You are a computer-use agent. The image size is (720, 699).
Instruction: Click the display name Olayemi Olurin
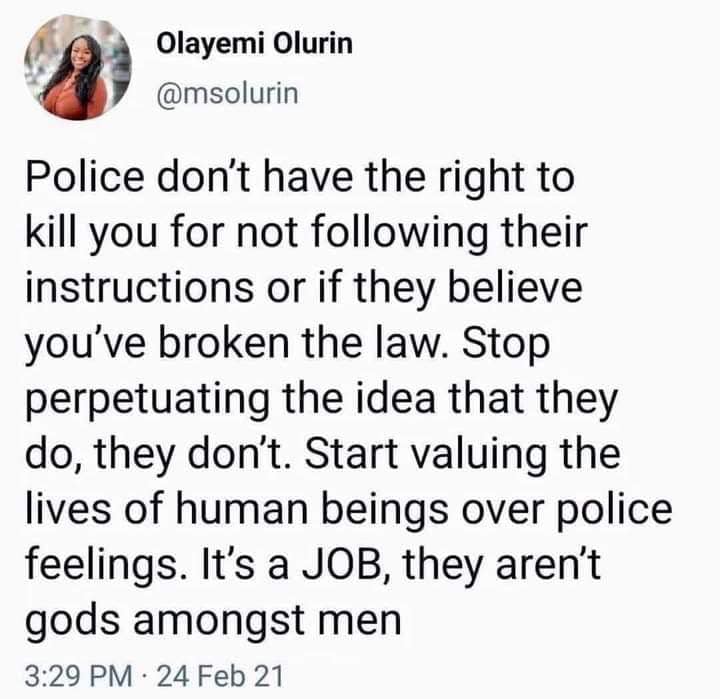pyautogui.click(x=255, y=44)
